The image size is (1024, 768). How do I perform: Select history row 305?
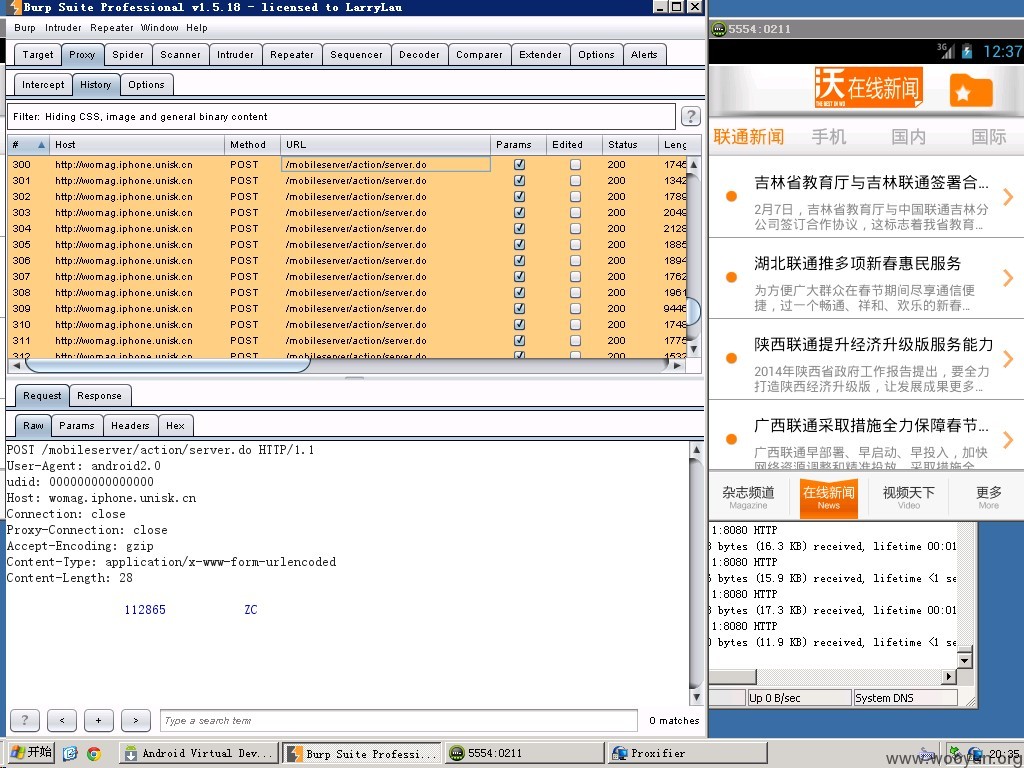(347, 244)
